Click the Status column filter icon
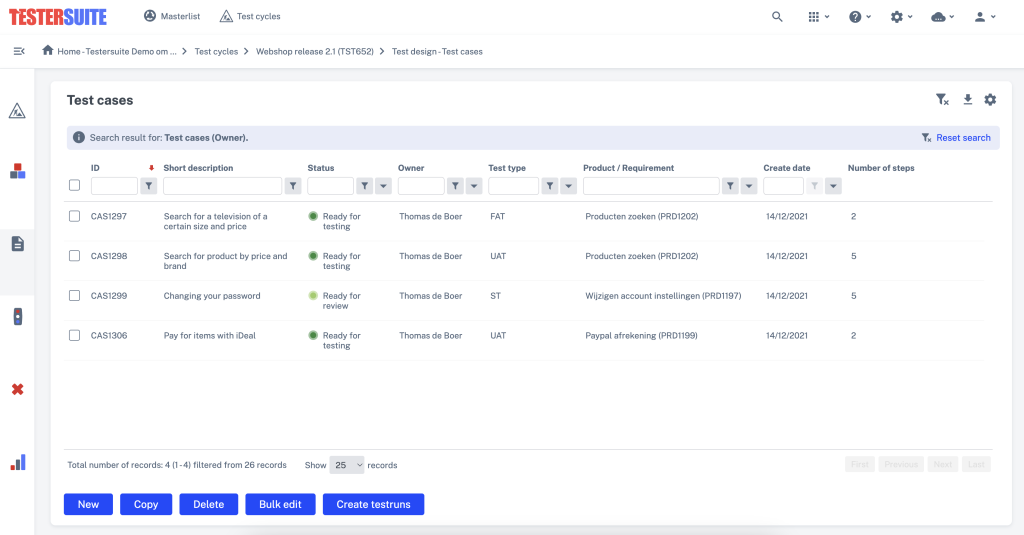Viewport: 1024px width, 535px height. tap(364, 186)
